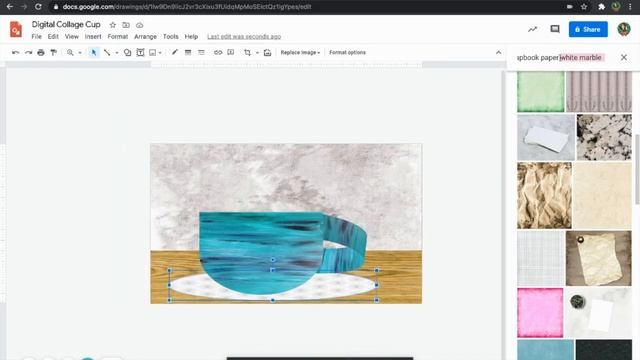Open the Shape tool
The width and height of the screenshot is (640, 360).
(x=127, y=53)
